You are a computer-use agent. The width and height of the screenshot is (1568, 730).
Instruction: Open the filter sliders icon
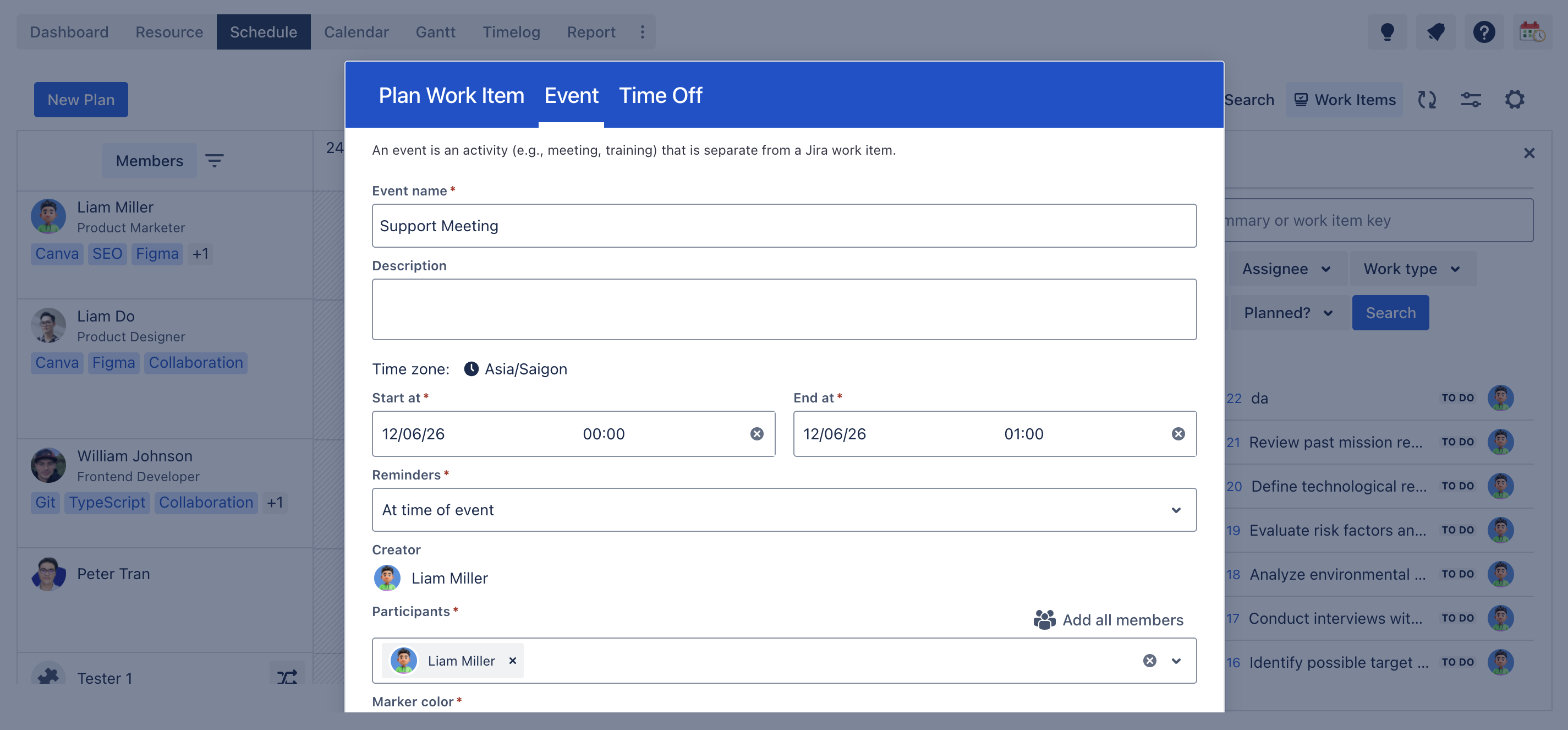click(1471, 99)
